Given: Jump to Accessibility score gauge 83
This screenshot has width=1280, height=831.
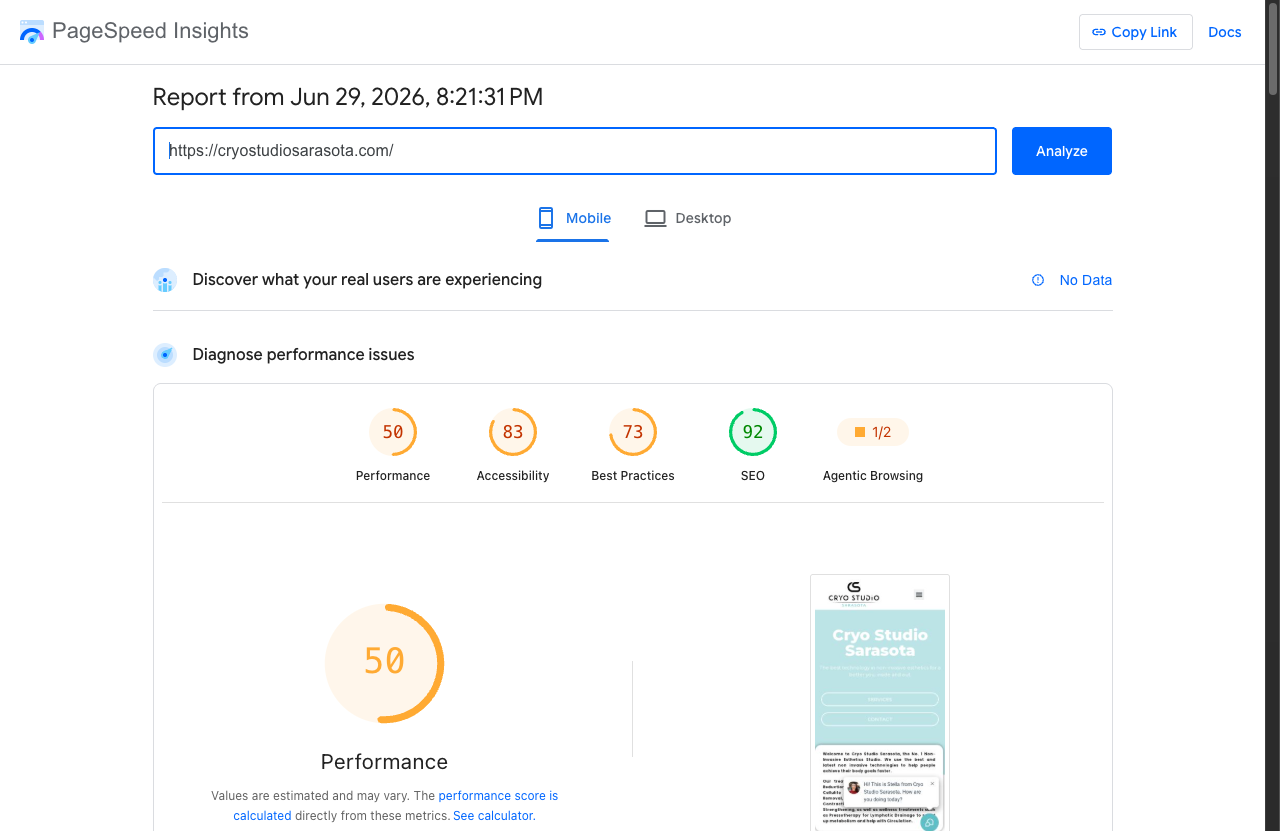Looking at the screenshot, I should tap(513, 432).
